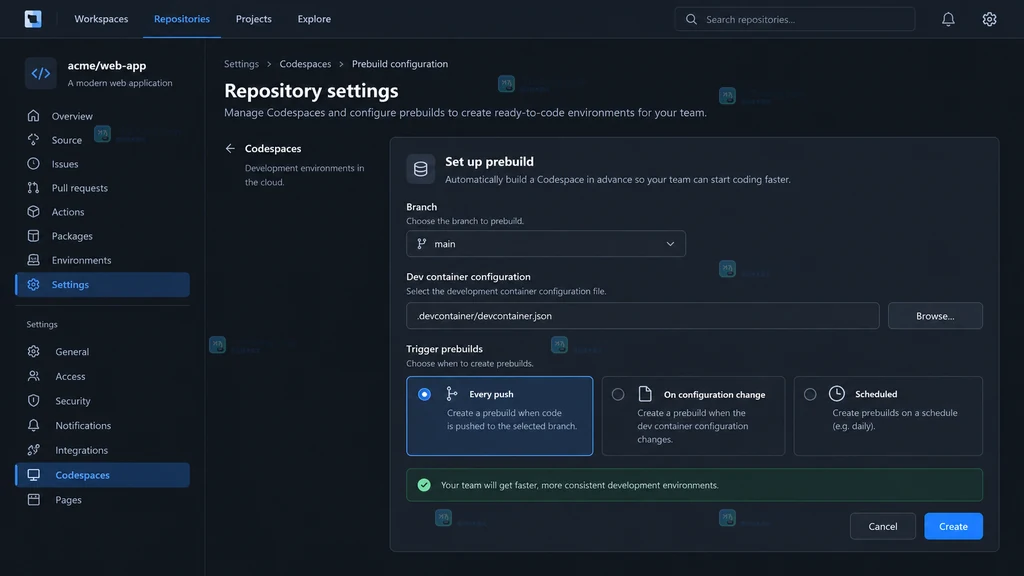Click the General gear icon
The width and height of the screenshot is (1024, 576).
coord(33,351)
